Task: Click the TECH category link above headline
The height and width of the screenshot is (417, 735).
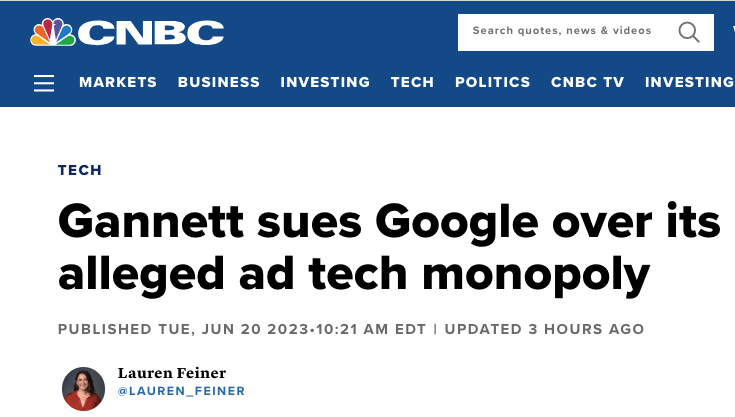Action: 80,170
